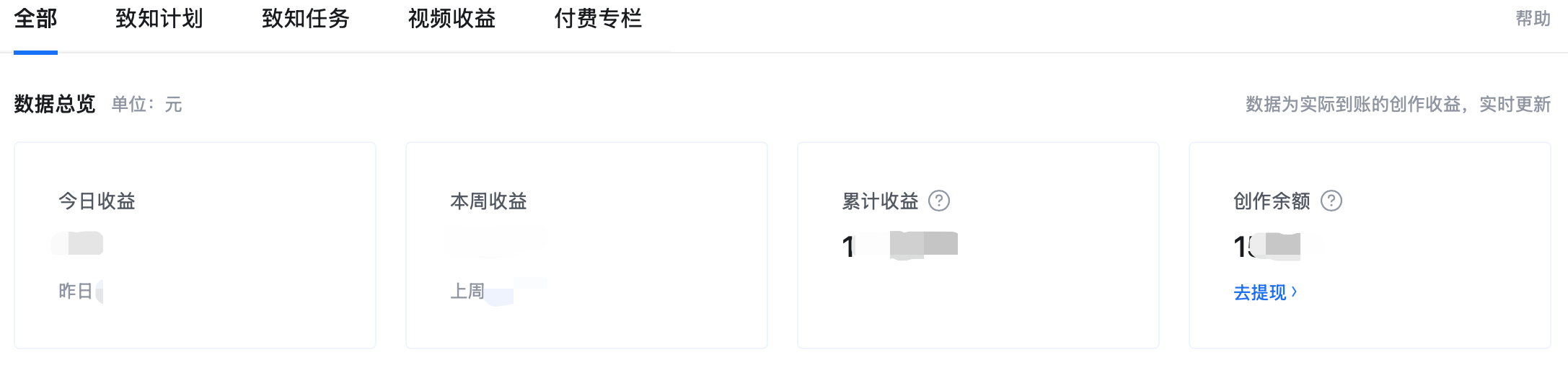Go to withdrawal via 去提现 link
The image size is (1568, 381).
[1259, 292]
